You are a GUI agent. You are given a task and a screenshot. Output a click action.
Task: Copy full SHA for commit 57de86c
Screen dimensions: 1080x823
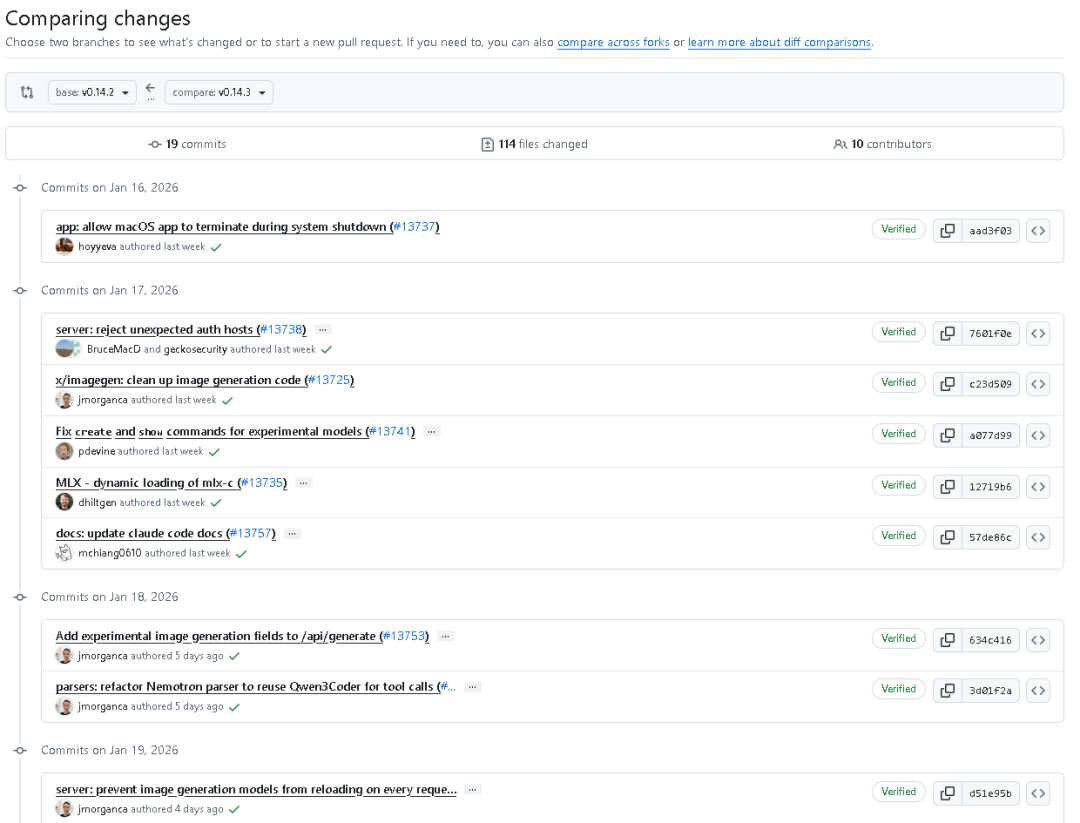[947, 537]
